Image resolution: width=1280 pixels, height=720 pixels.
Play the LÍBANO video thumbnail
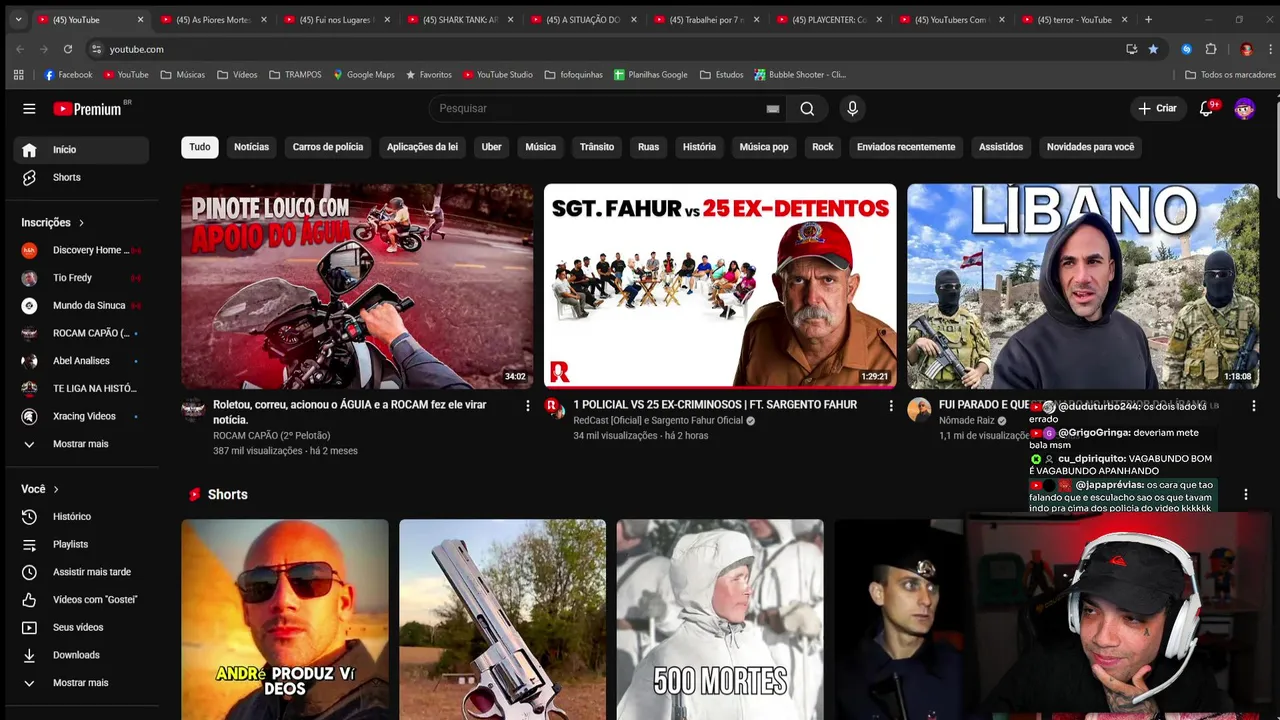pos(1083,286)
